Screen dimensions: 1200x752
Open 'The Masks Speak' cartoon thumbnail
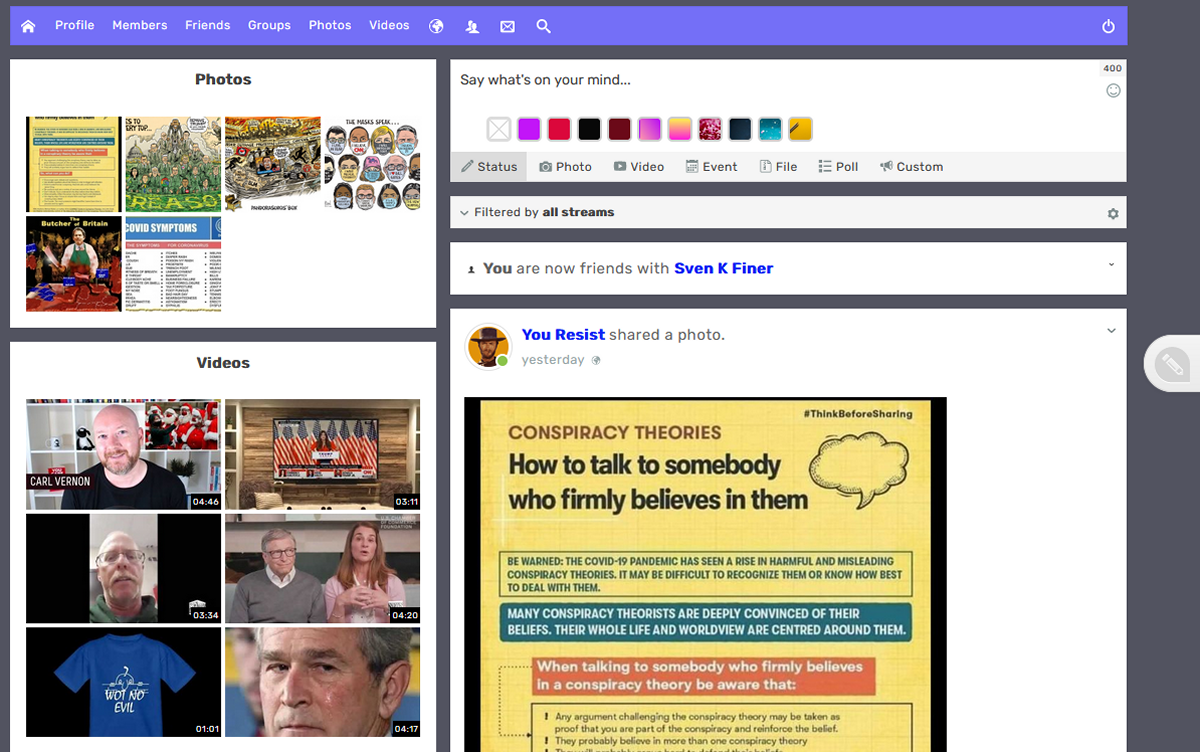372,164
